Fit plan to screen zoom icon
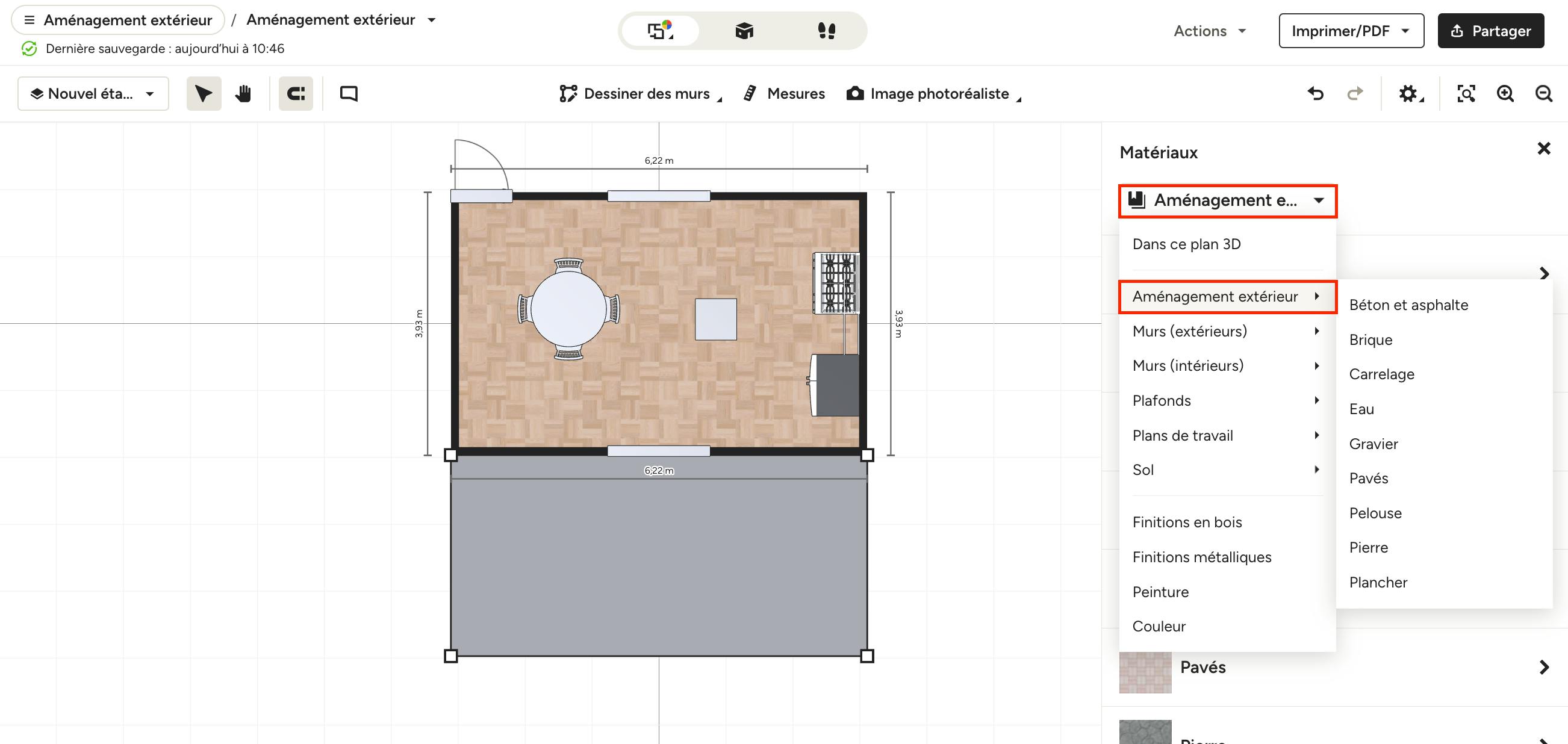The height and width of the screenshot is (744, 1568). tap(1466, 94)
